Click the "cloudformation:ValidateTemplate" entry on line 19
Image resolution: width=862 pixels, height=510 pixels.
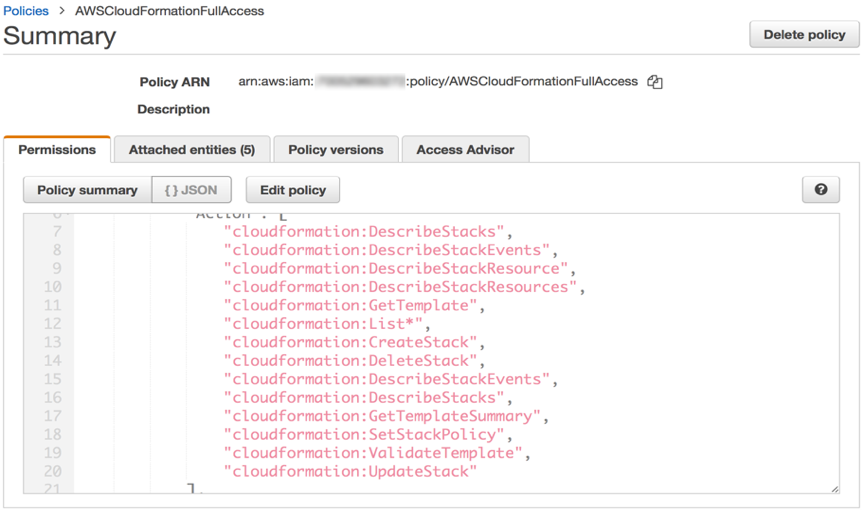pos(373,453)
